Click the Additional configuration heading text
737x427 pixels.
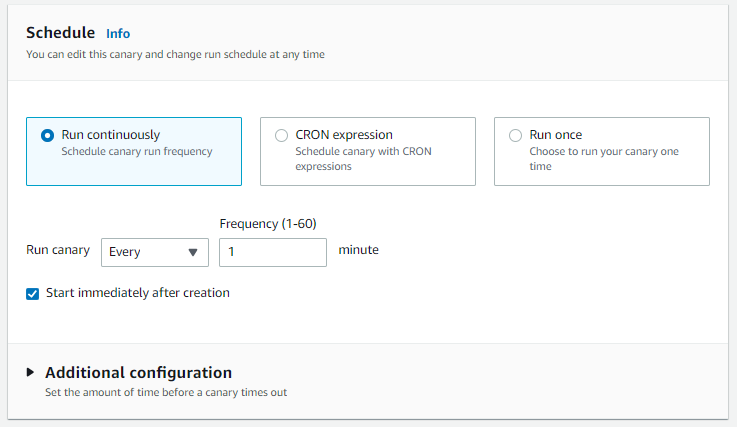(x=138, y=373)
